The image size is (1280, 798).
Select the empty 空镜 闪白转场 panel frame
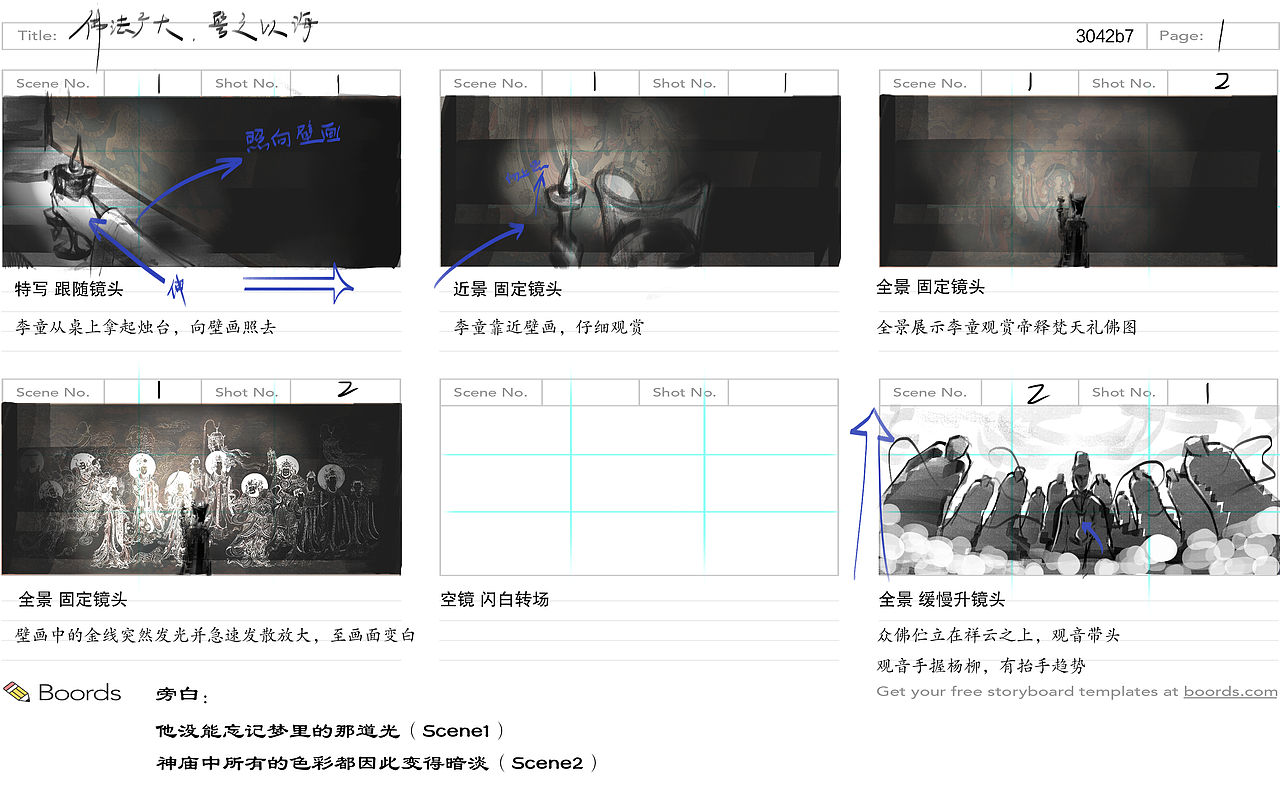[x=640, y=490]
